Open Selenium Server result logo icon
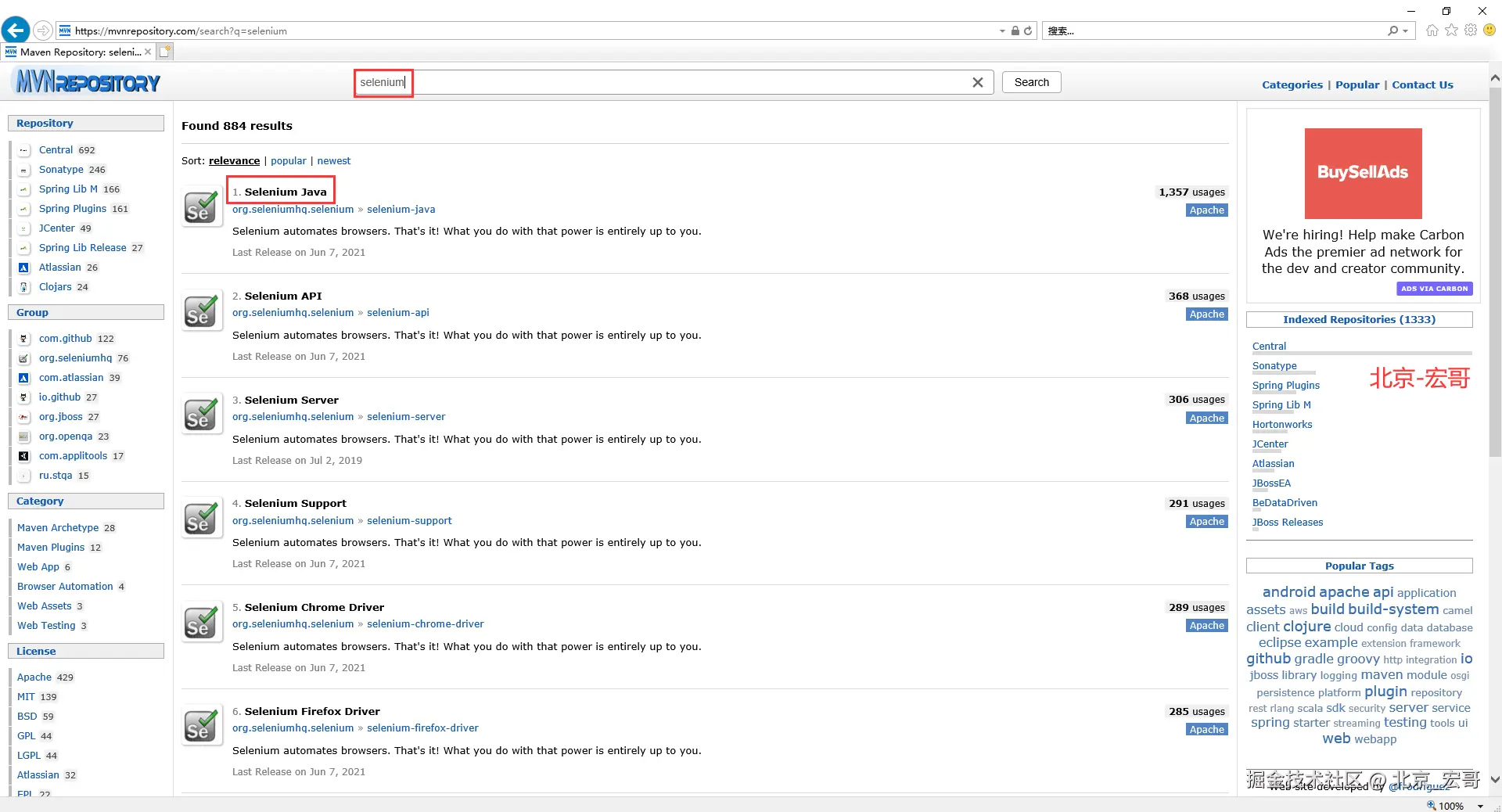The width and height of the screenshot is (1502, 812). [x=202, y=415]
